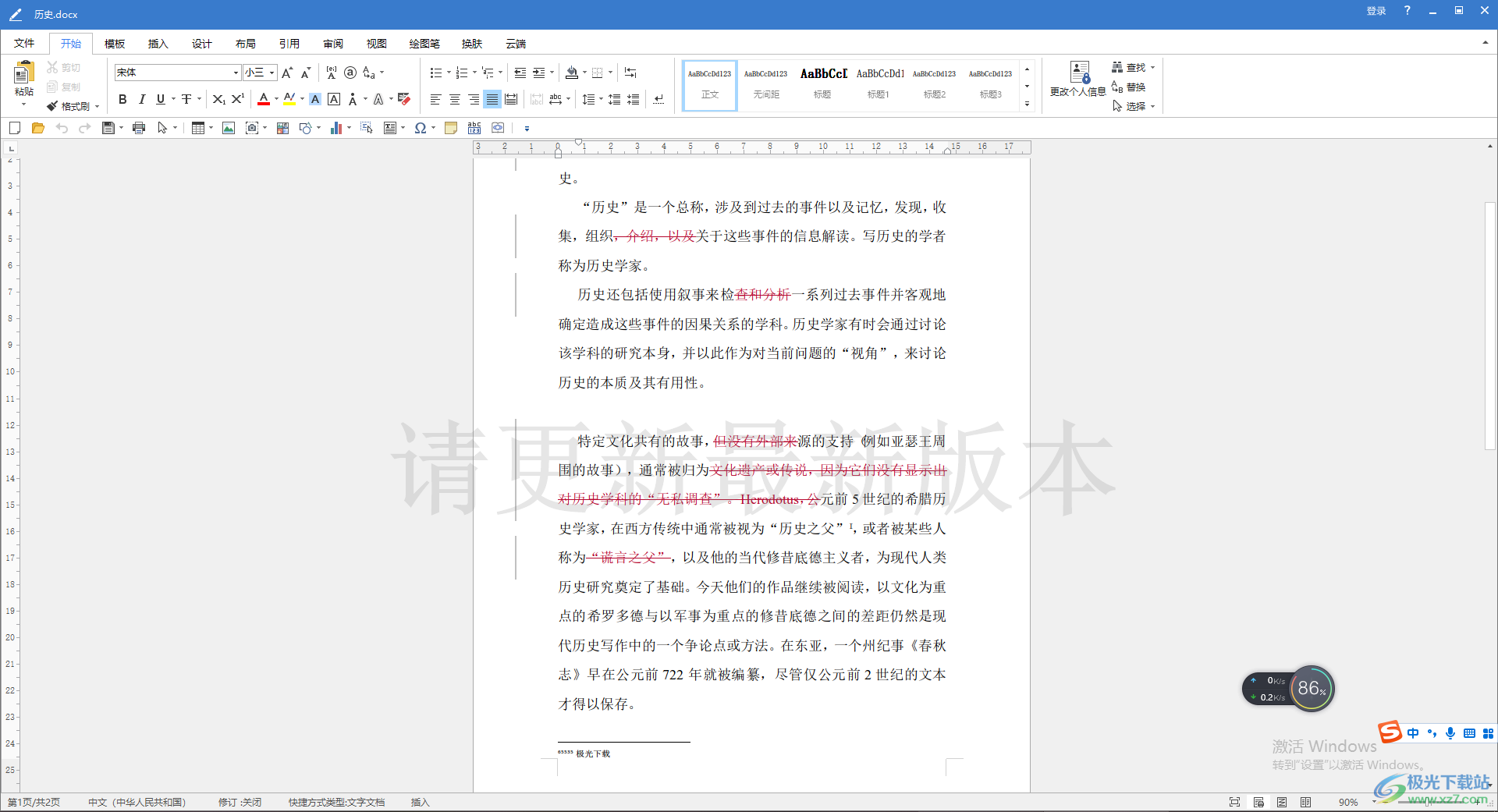Viewport: 1498px width, 812px height.
Task: Switch to web layout view icon
Action: click(1282, 802)
